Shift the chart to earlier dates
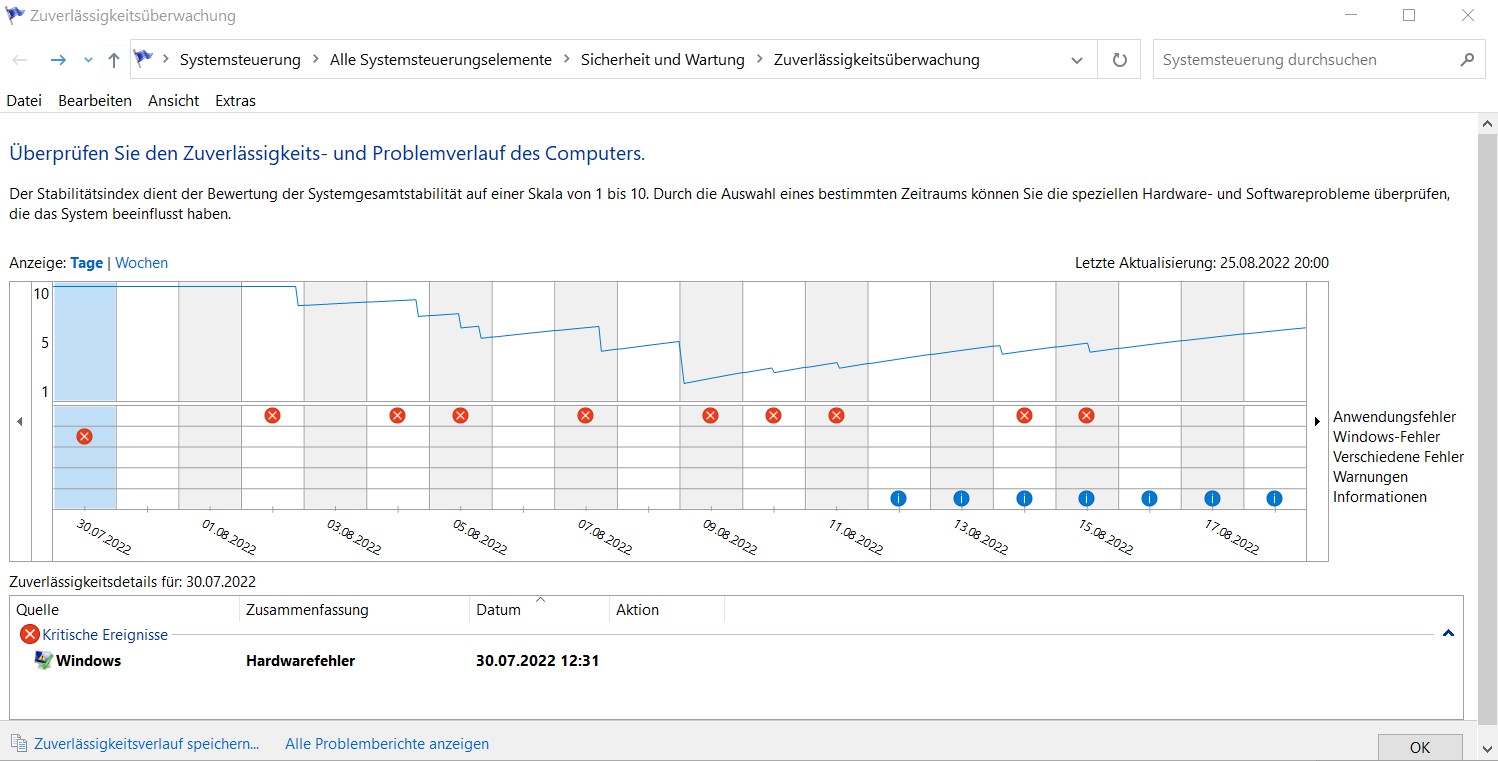This screenshot has width=1498, height=761. [x=20, y=422]
